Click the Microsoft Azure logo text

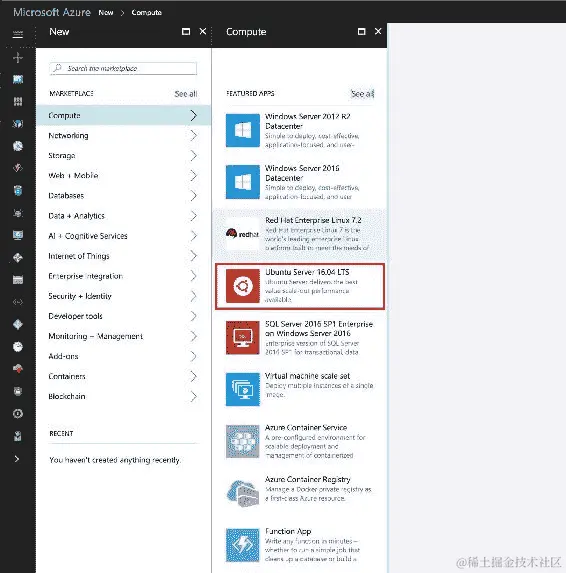click(52, 12)
